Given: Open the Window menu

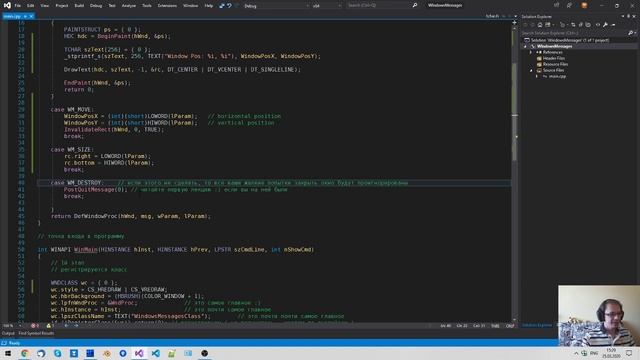Looking at the screenshot, I should [x=190, y=6].
